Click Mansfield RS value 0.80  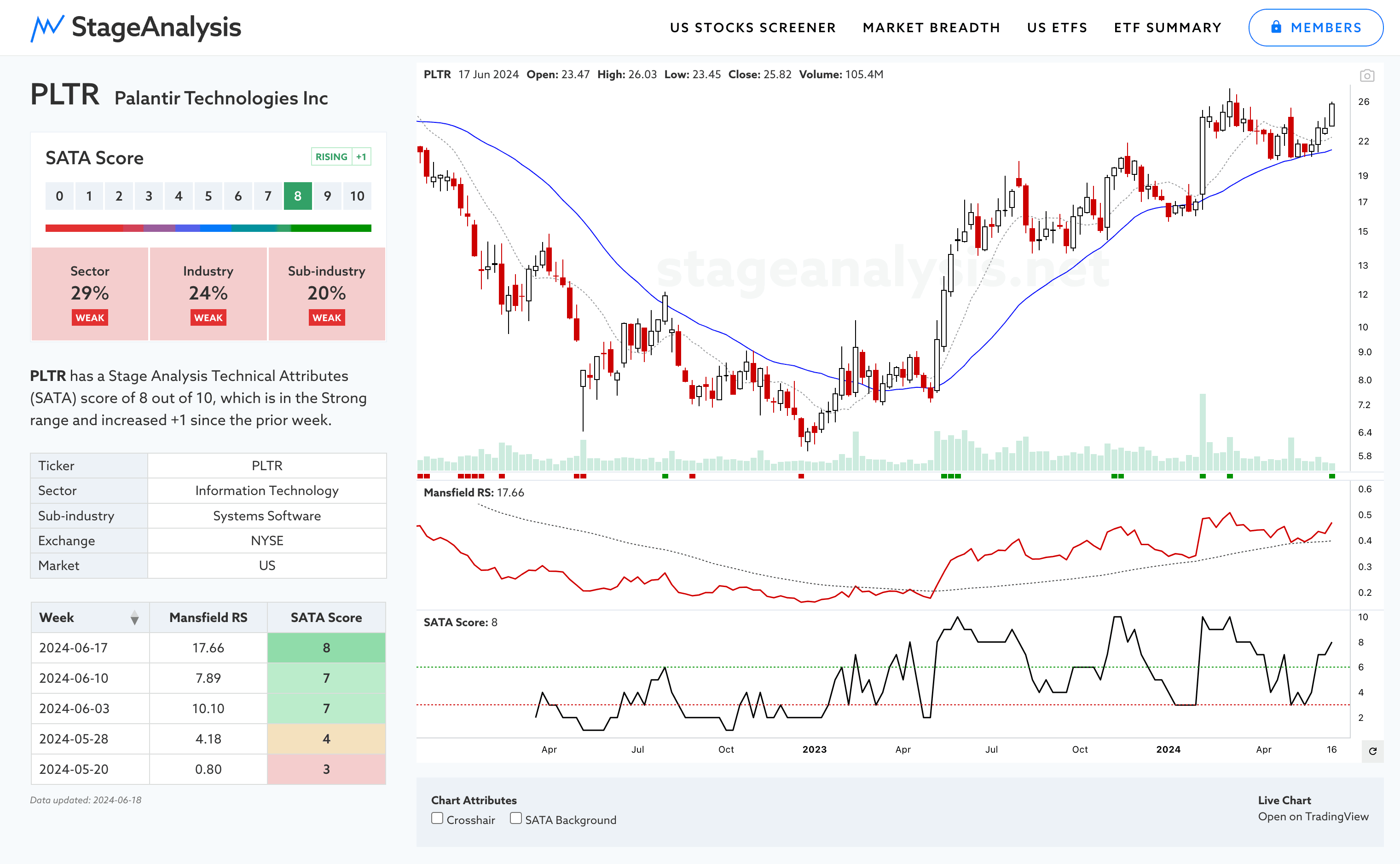coord(208,769)
